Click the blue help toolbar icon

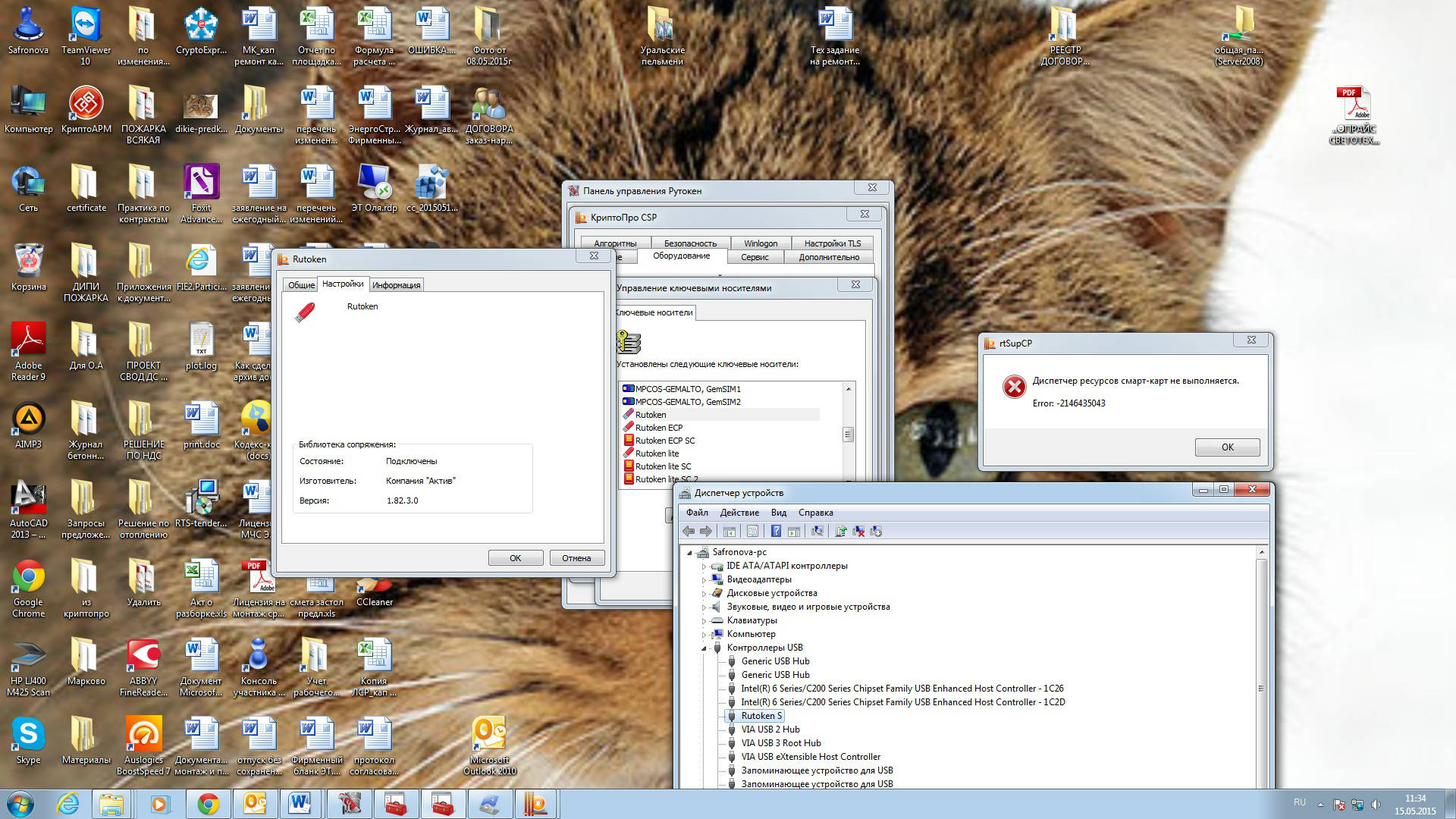click(776, 532)
